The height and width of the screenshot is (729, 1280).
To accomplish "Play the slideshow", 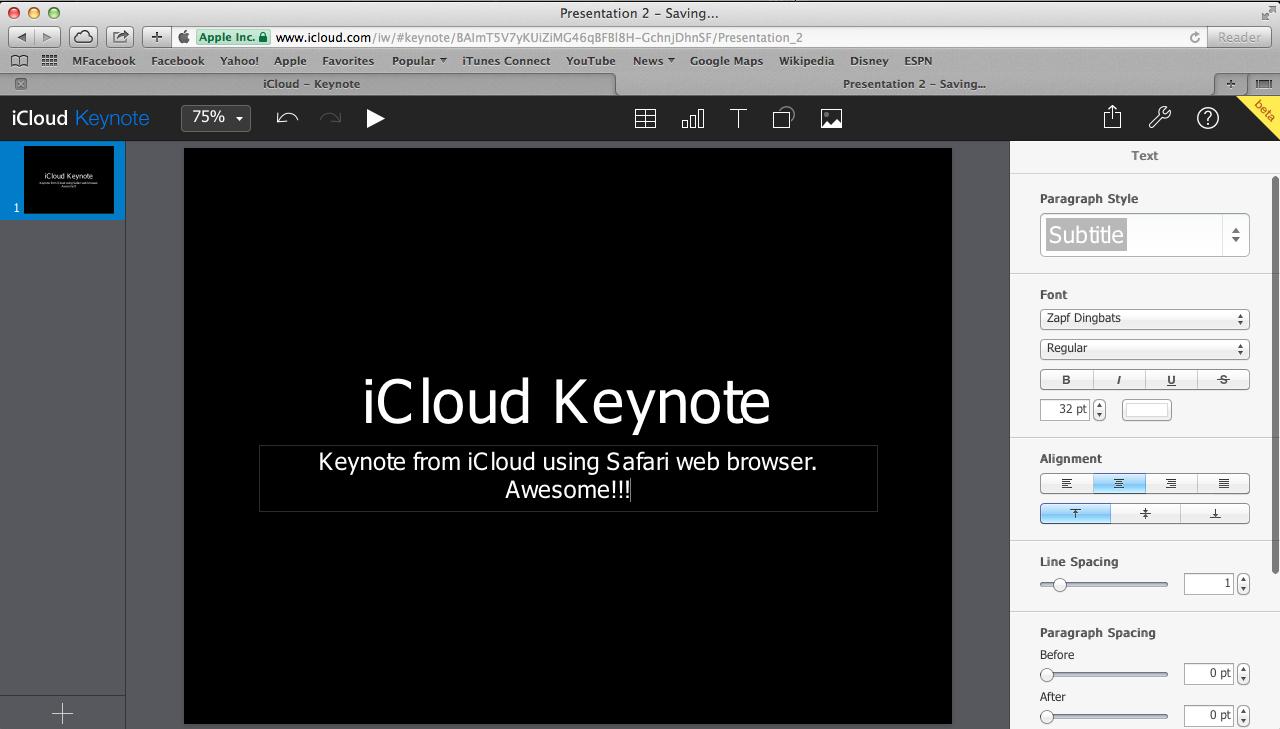I will coord(375,118).
